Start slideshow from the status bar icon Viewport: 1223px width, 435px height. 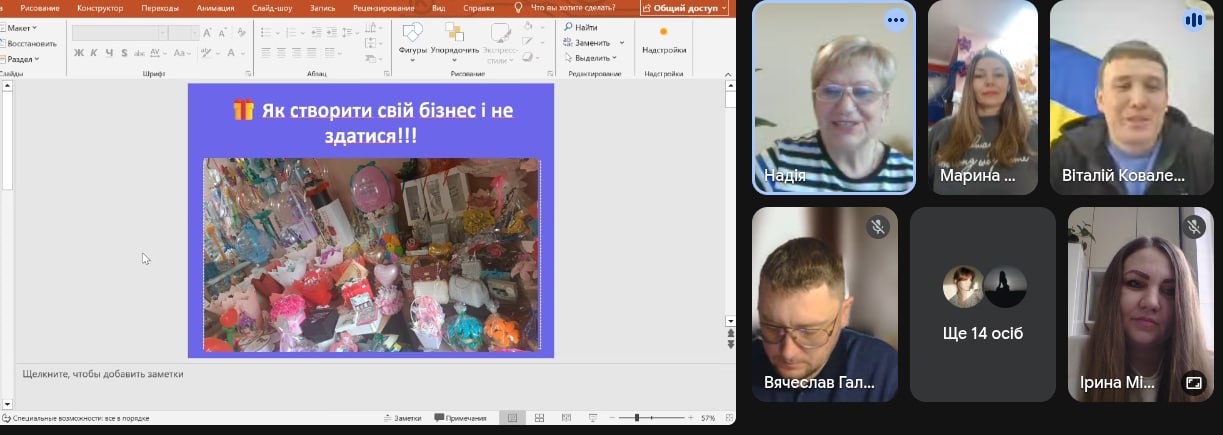pos(592,418)
